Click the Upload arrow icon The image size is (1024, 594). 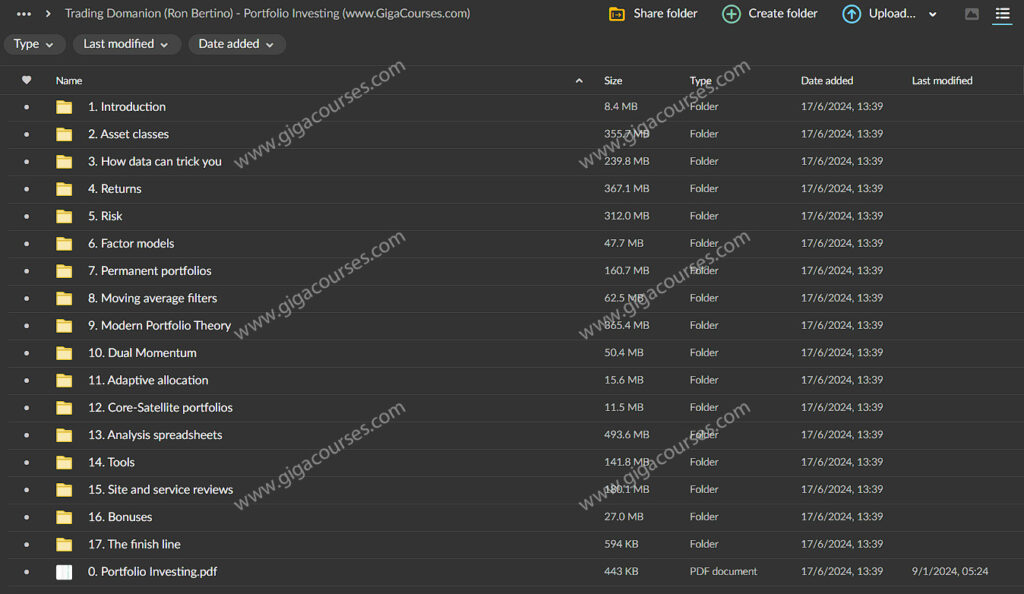click(x=851, y=14)
